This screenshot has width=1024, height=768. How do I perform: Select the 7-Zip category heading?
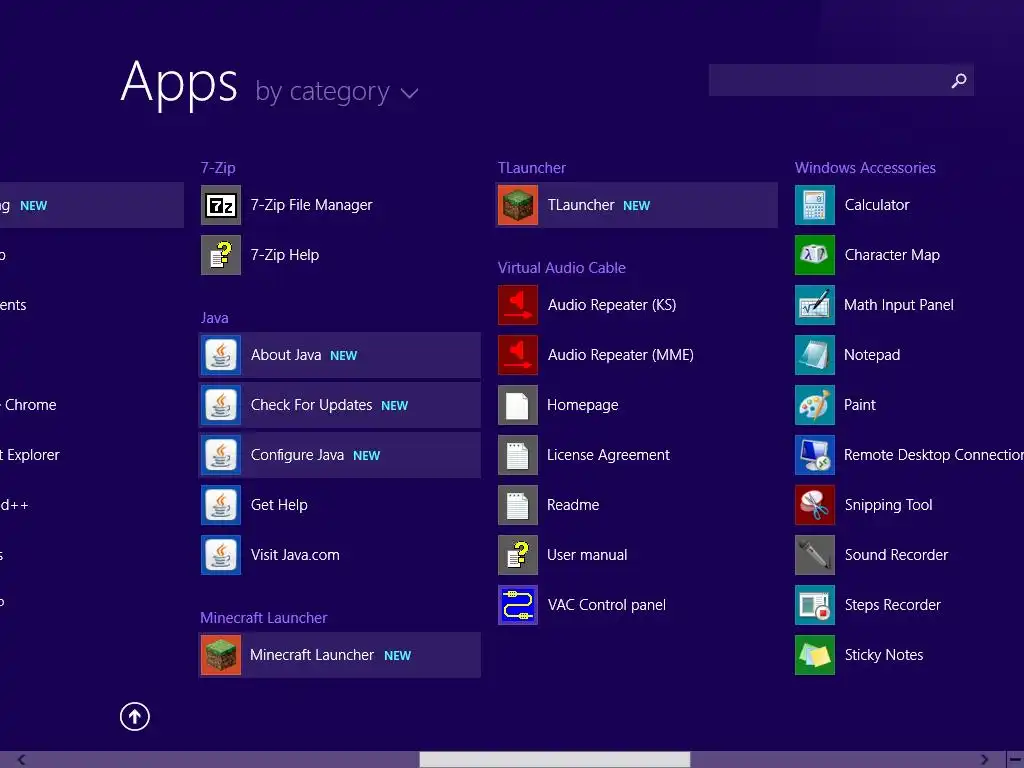[218, 168]
